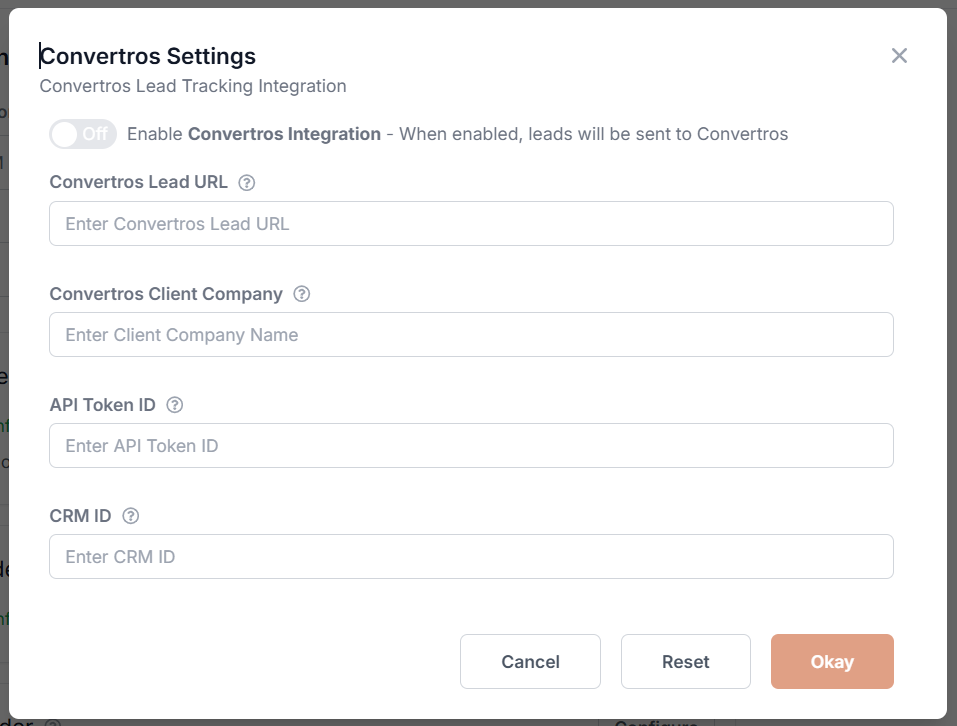Focus the Enter Convertros Lead URL field
Viewport: 957px width, 726px height.
471,224
